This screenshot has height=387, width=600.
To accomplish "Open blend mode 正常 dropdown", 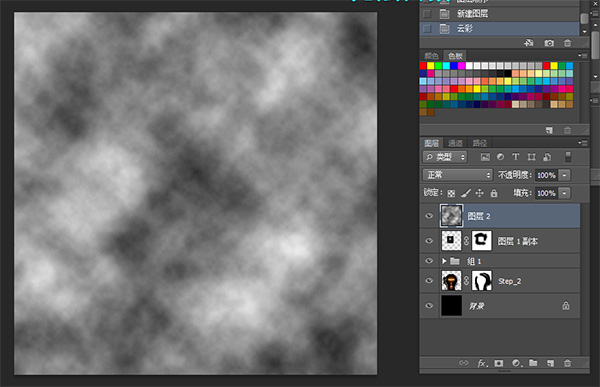I will tap(458, 175).
